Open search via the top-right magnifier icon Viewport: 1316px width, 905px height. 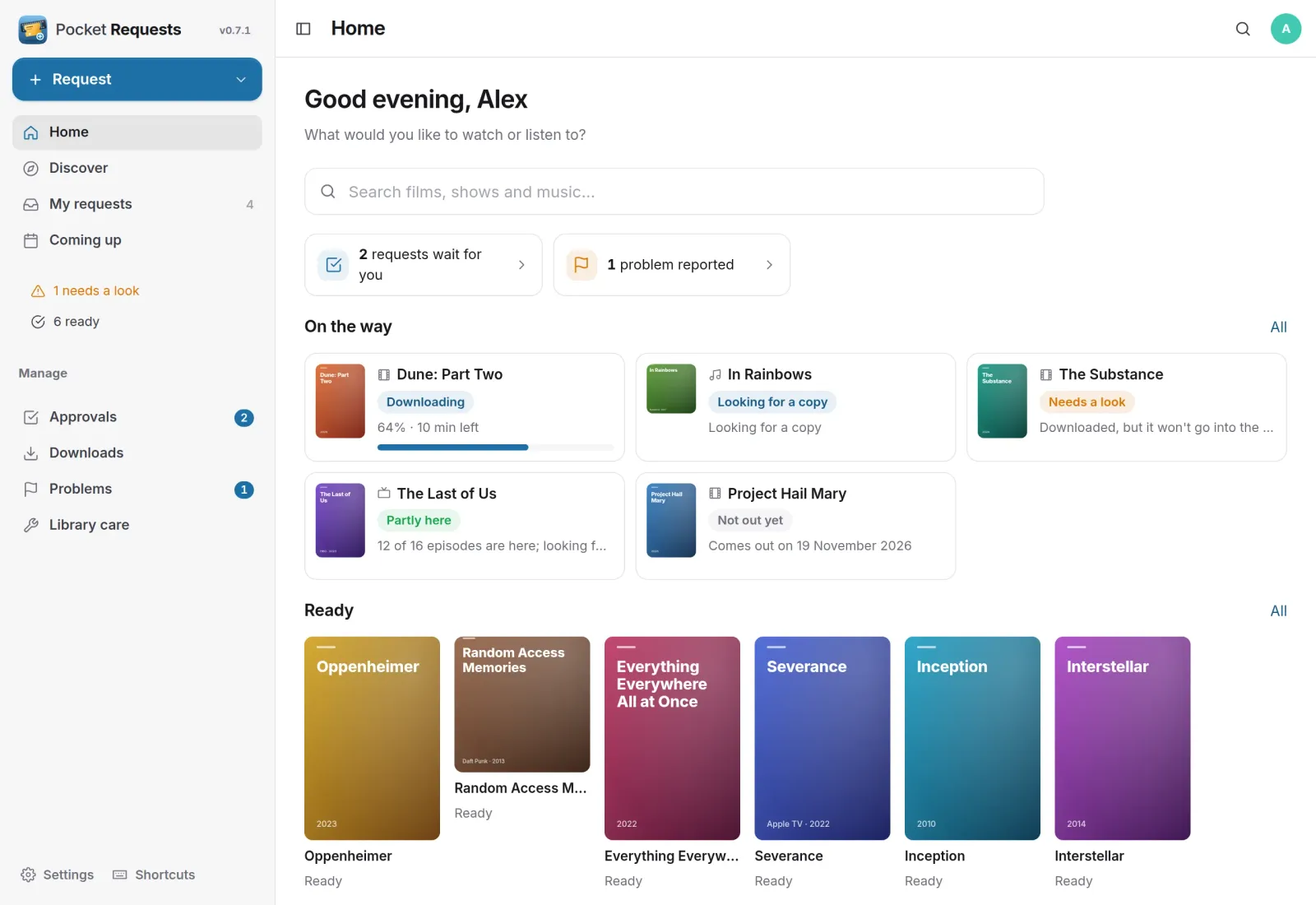(1243, 29)
